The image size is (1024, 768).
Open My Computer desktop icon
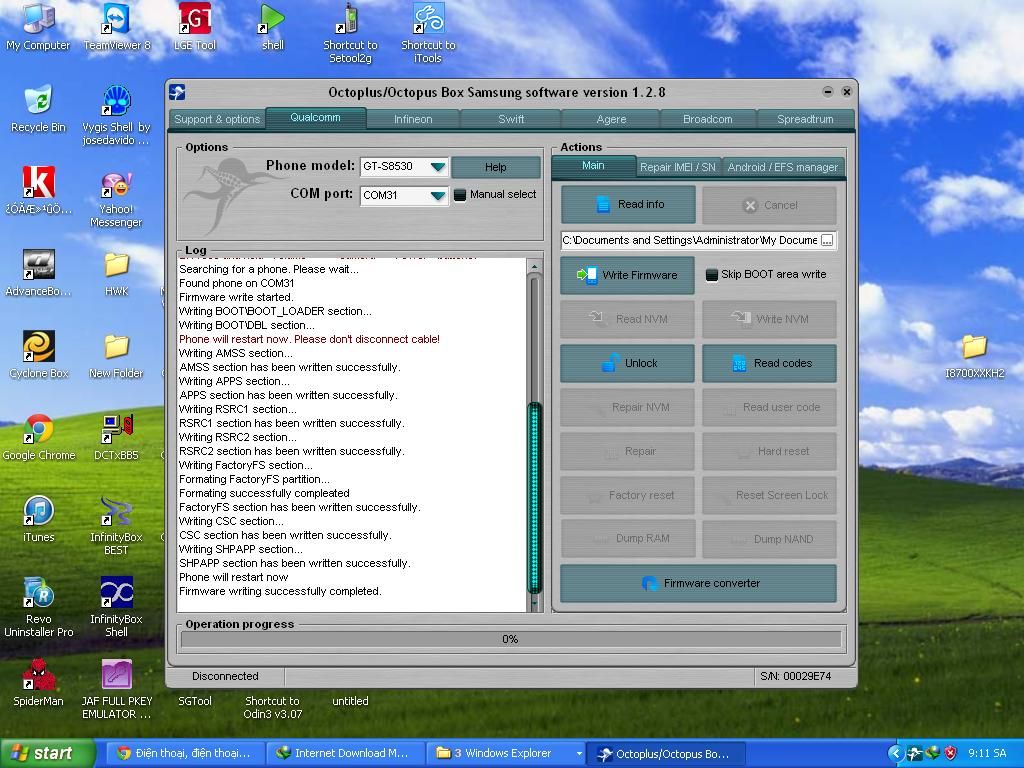(38, 26)
